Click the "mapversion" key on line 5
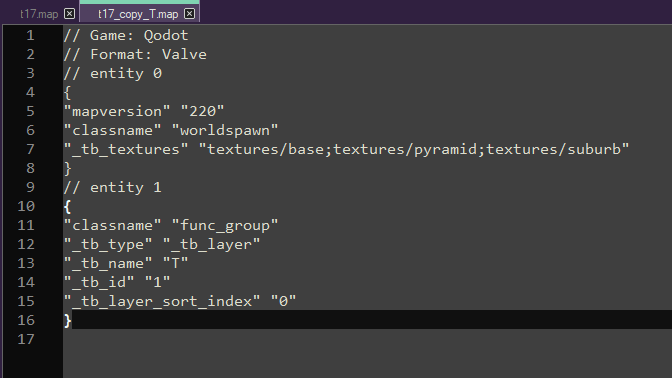The image size is (672, 378). coord(117,111)
